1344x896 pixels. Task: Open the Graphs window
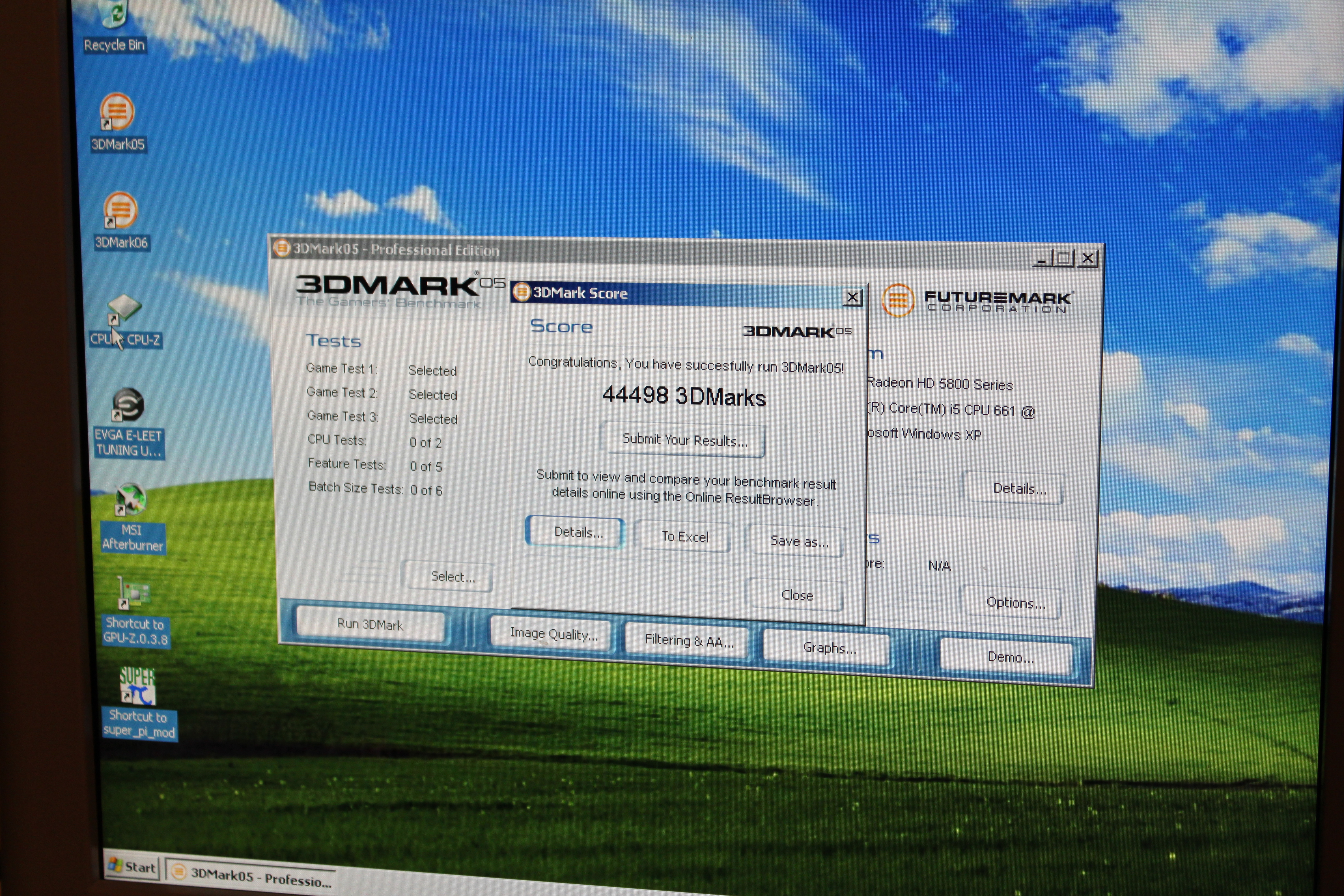tap(828, 648)
